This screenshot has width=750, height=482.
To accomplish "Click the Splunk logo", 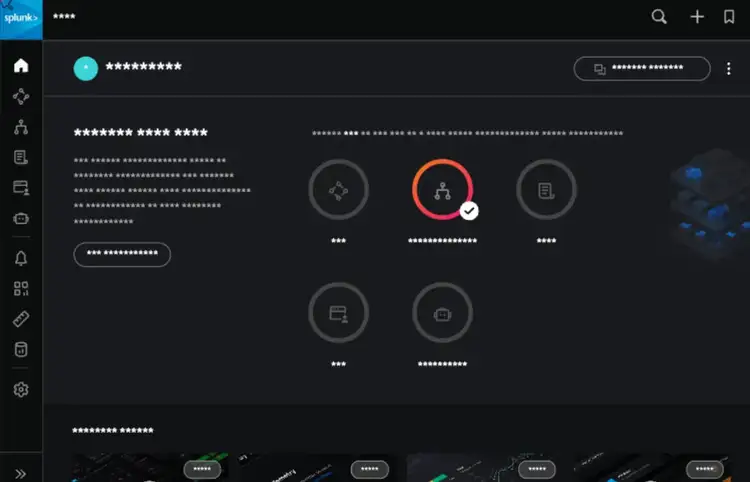I will click(x=21, y=20).
